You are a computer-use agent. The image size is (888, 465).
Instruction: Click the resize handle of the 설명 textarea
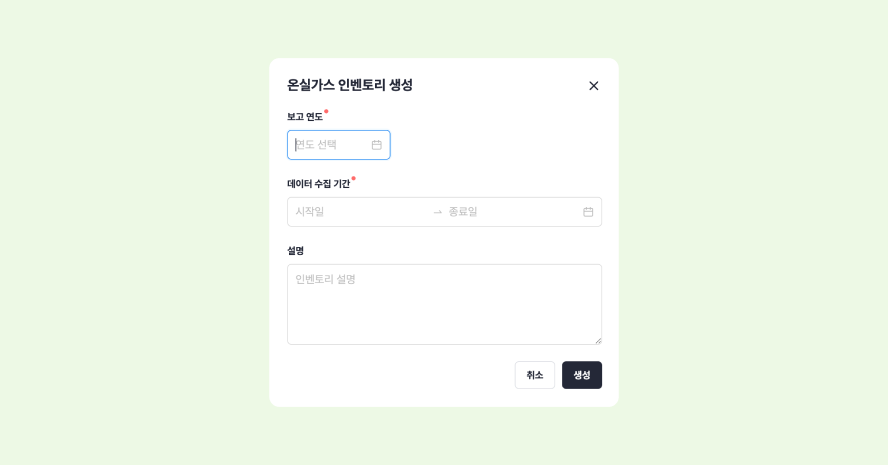(x=598, y=340)
